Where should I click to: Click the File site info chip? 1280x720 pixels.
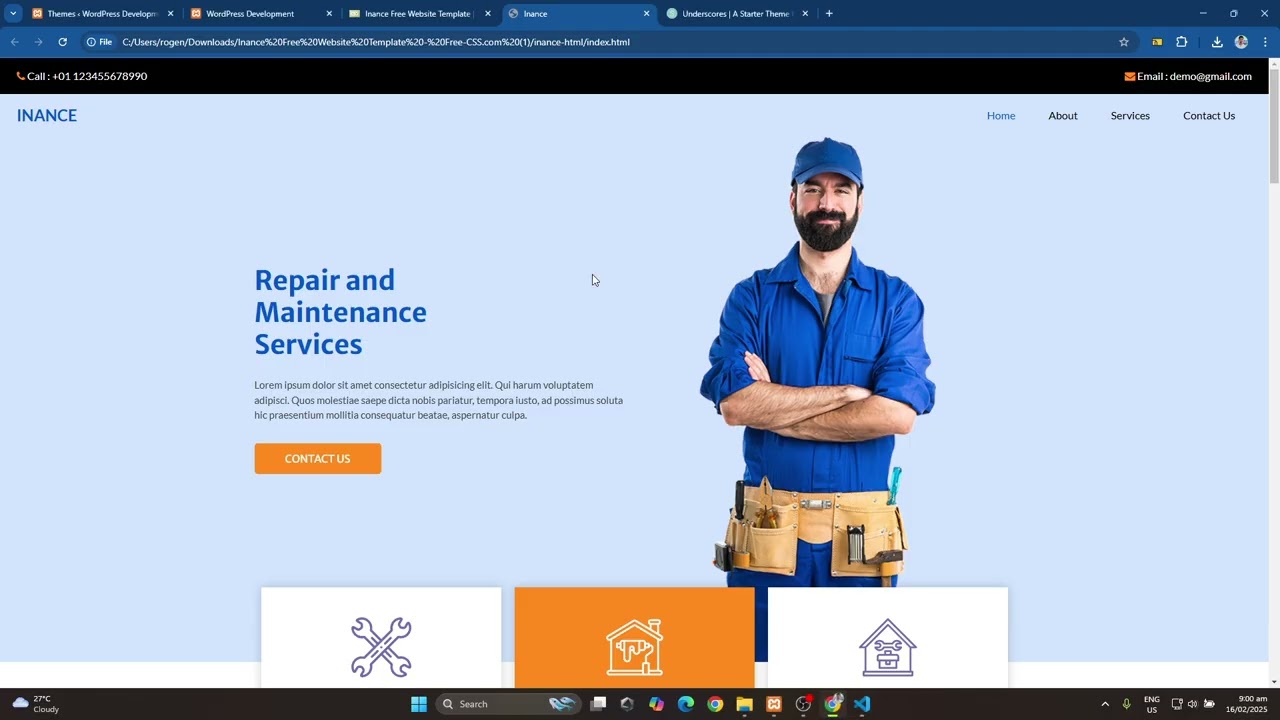point(99,42)
